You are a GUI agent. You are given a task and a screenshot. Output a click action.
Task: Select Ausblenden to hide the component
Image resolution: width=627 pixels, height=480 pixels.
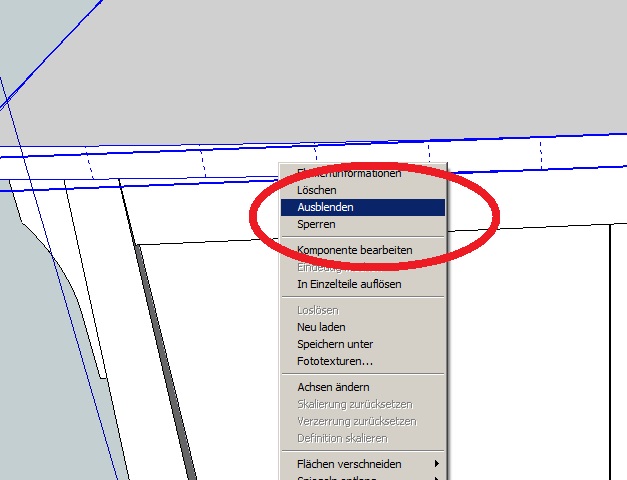363,207
